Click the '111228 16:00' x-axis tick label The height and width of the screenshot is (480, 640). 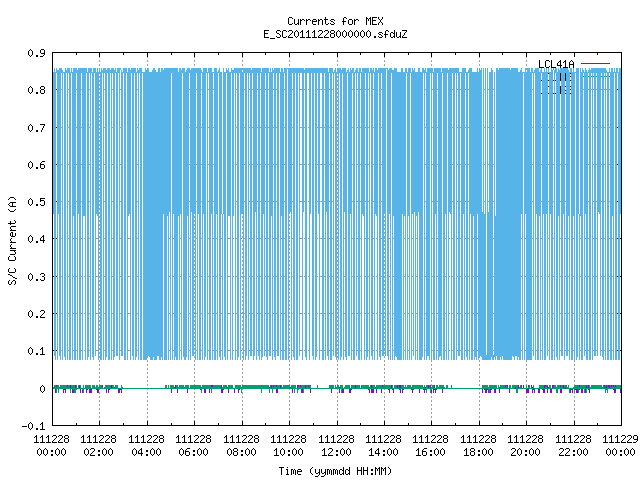click(x=430, y=446)
